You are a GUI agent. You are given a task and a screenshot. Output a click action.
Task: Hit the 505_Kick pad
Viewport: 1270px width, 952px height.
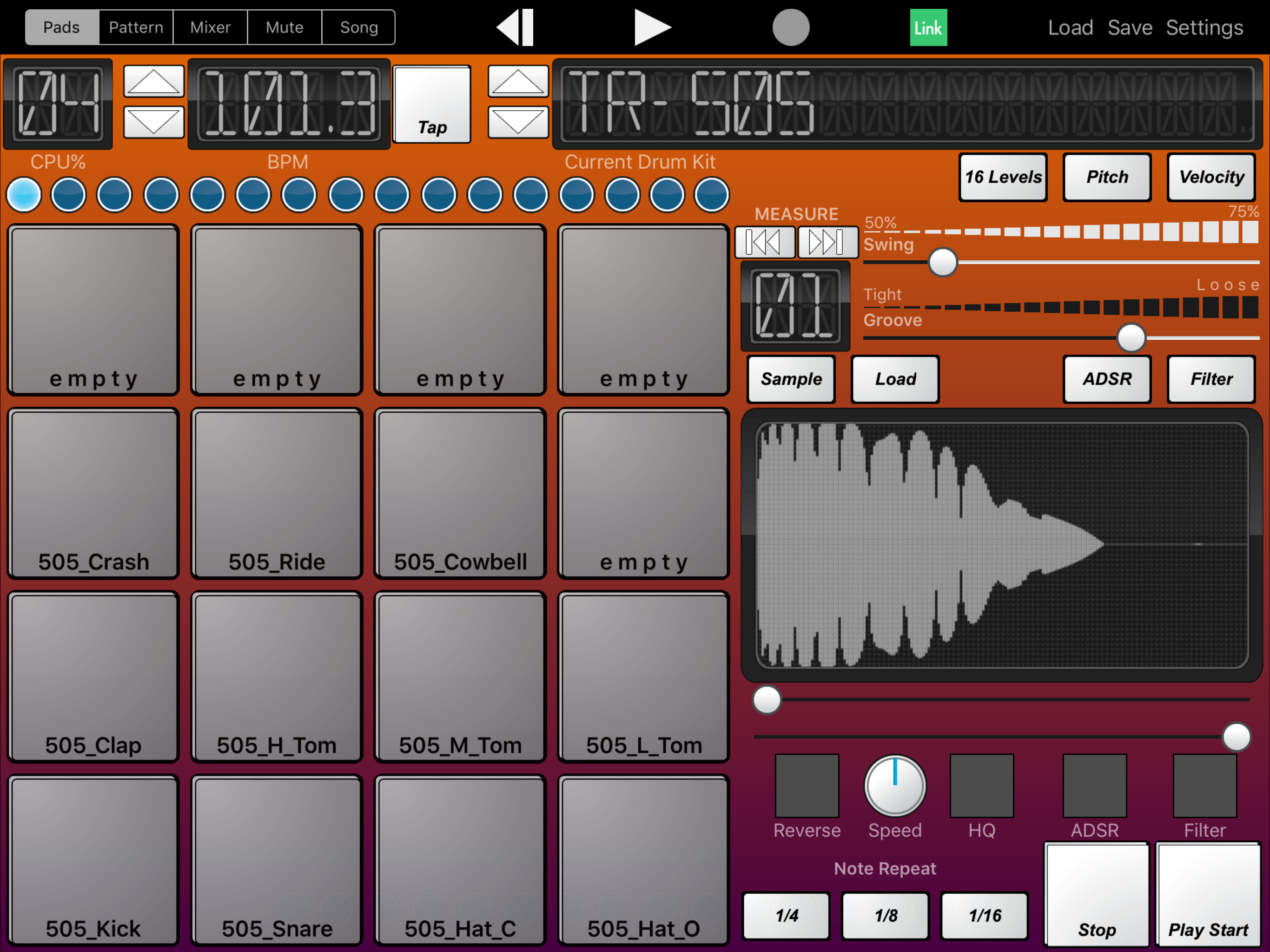coord(93,859)
